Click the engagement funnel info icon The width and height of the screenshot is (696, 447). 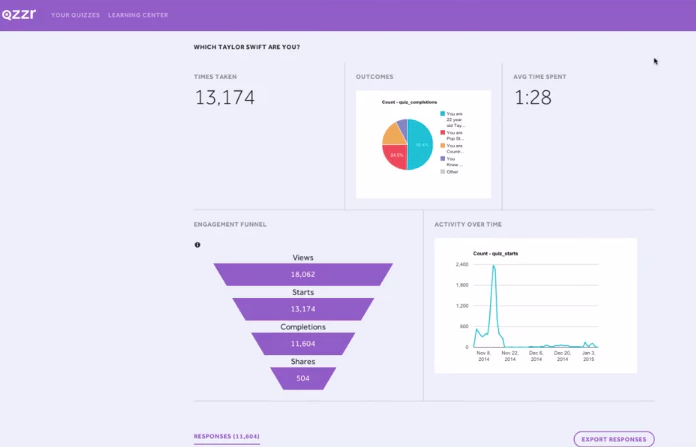(x=198, y=245)
